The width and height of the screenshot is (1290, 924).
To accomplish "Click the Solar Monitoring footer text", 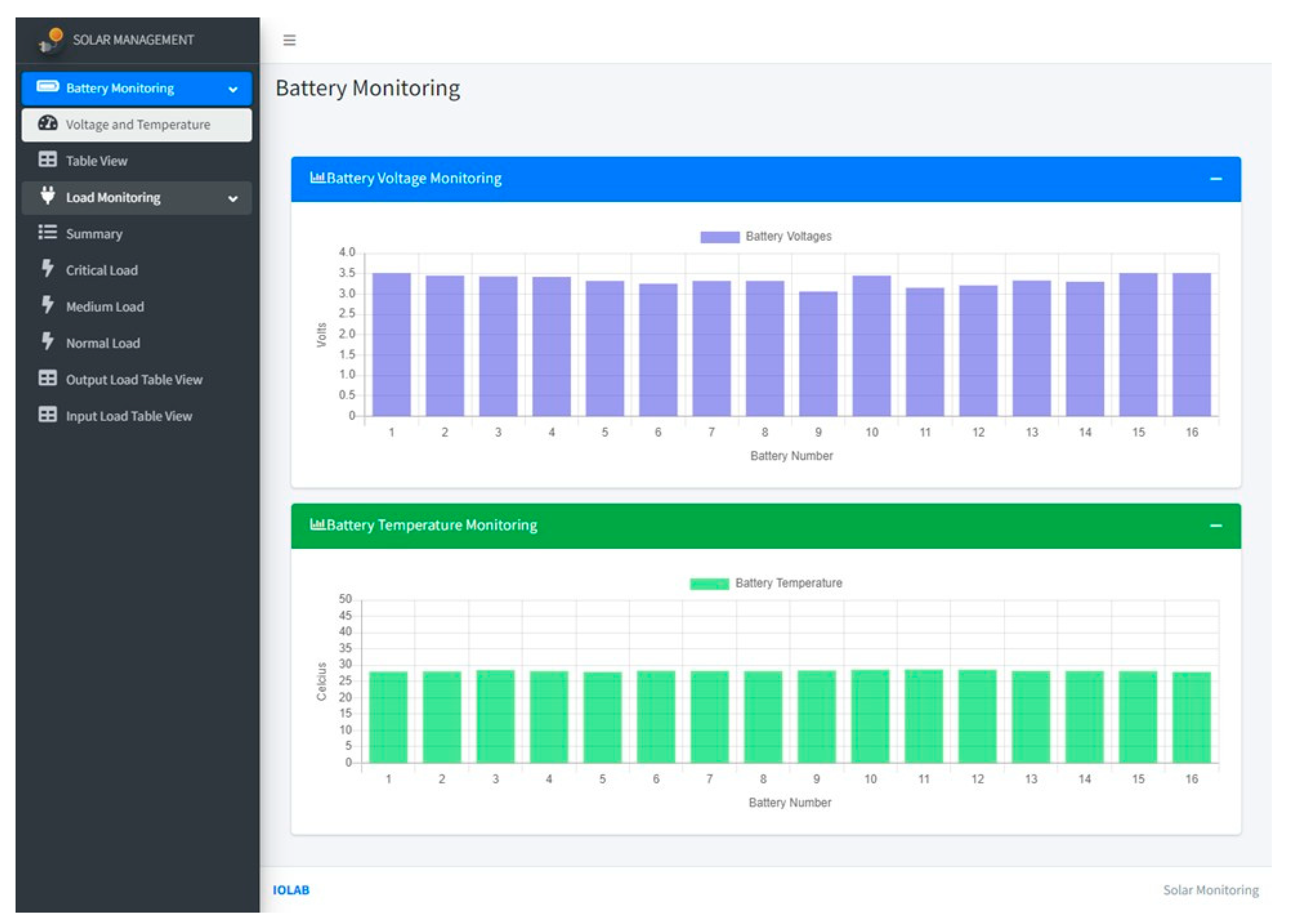I will click(1211, 890).
